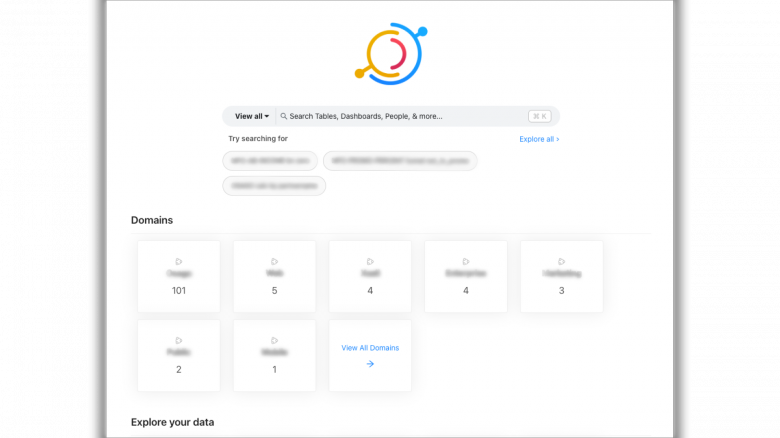Viewport: 780px width, 438px height.
Task: Click the View All Domains link
Action: 370,348
